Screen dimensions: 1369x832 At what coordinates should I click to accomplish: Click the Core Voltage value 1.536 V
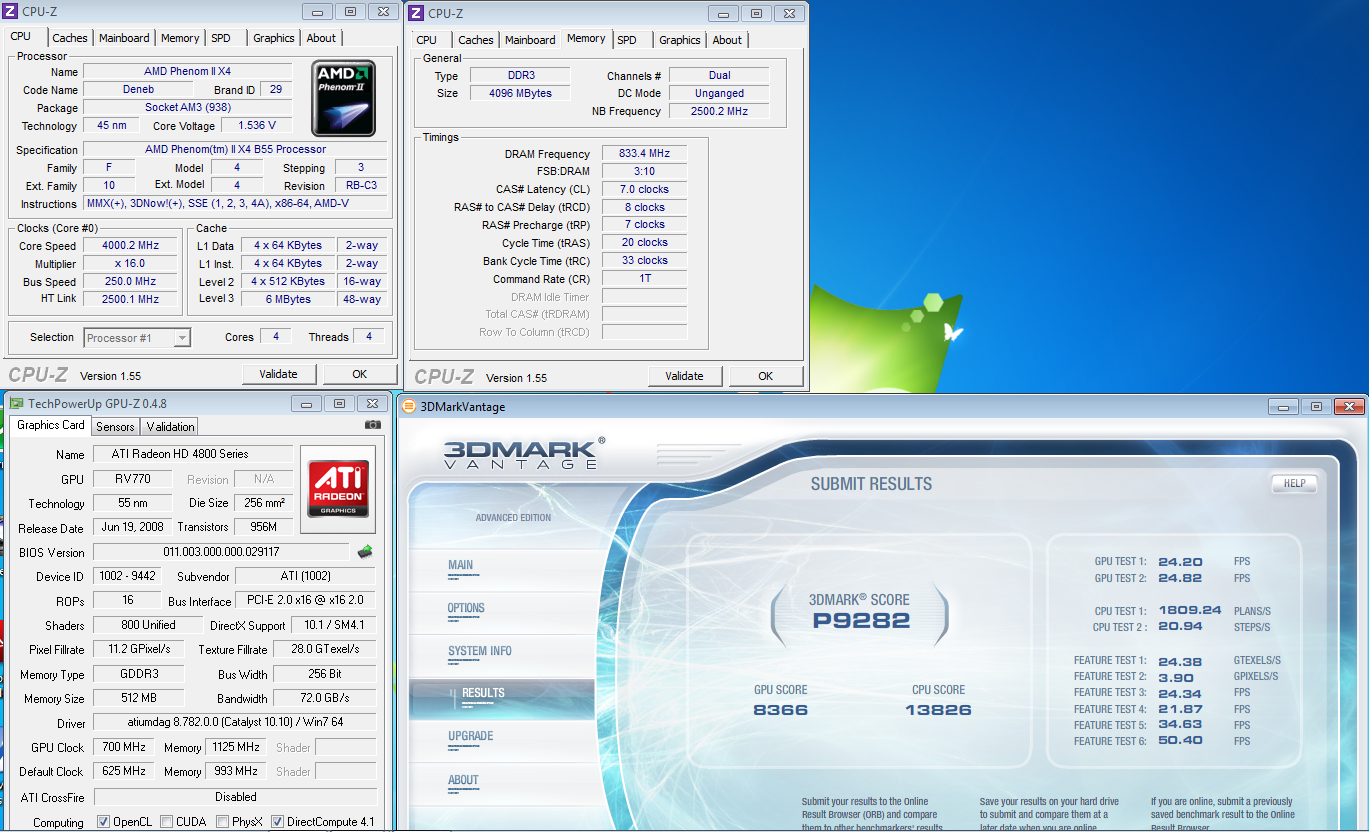(x=257, y=126)
